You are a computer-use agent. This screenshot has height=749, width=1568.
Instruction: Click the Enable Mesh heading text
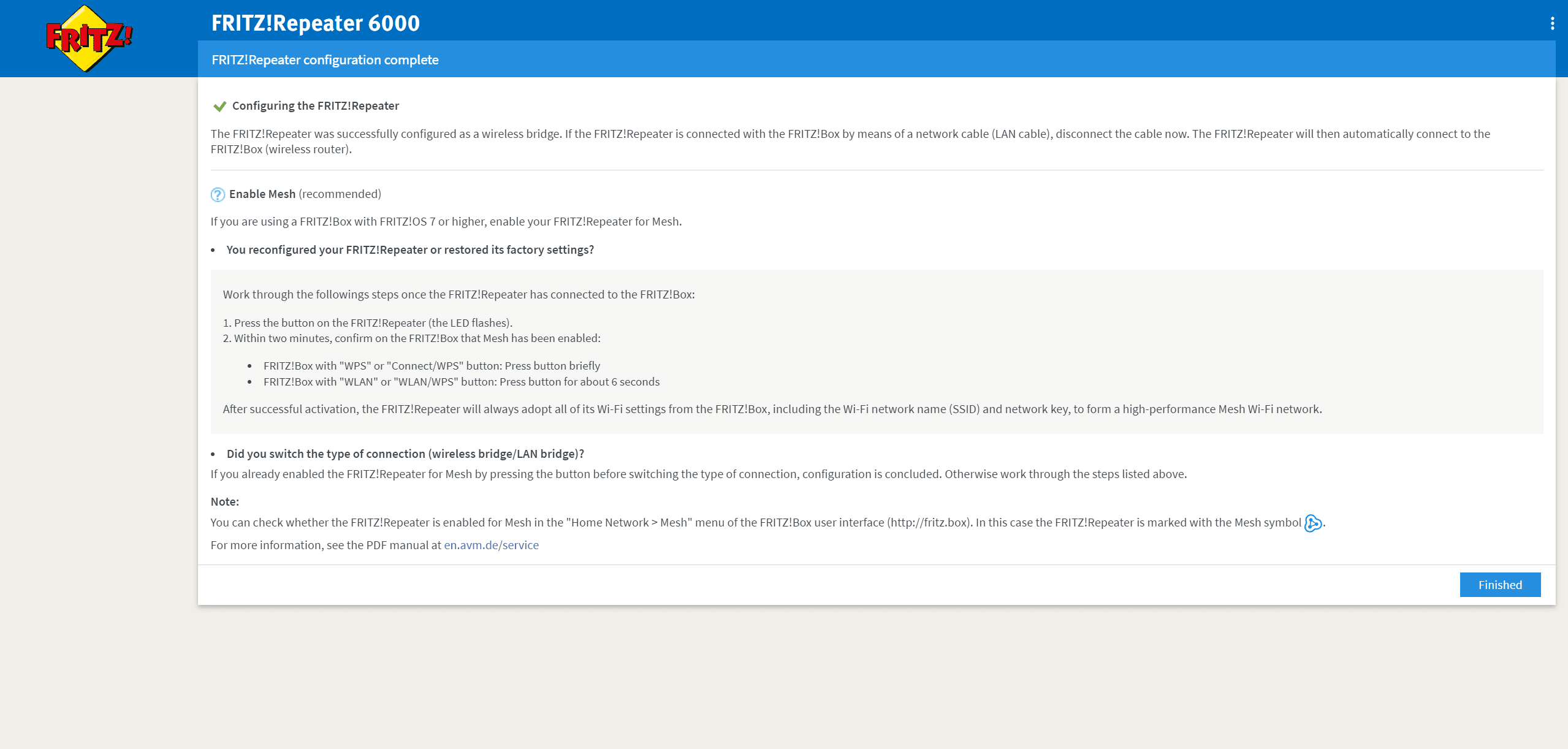pos(262,194)
